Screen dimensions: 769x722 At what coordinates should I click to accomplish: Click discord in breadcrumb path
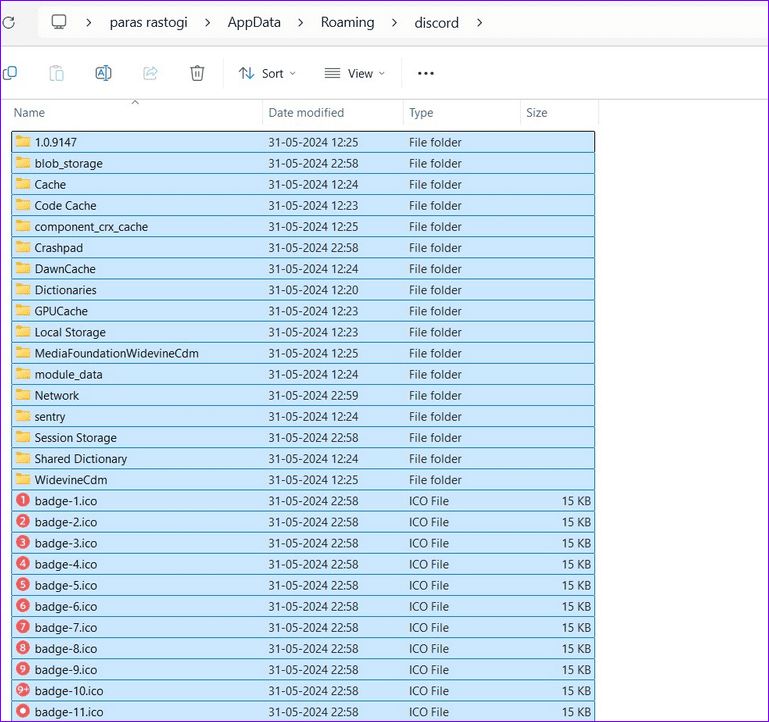click(436, 23)
